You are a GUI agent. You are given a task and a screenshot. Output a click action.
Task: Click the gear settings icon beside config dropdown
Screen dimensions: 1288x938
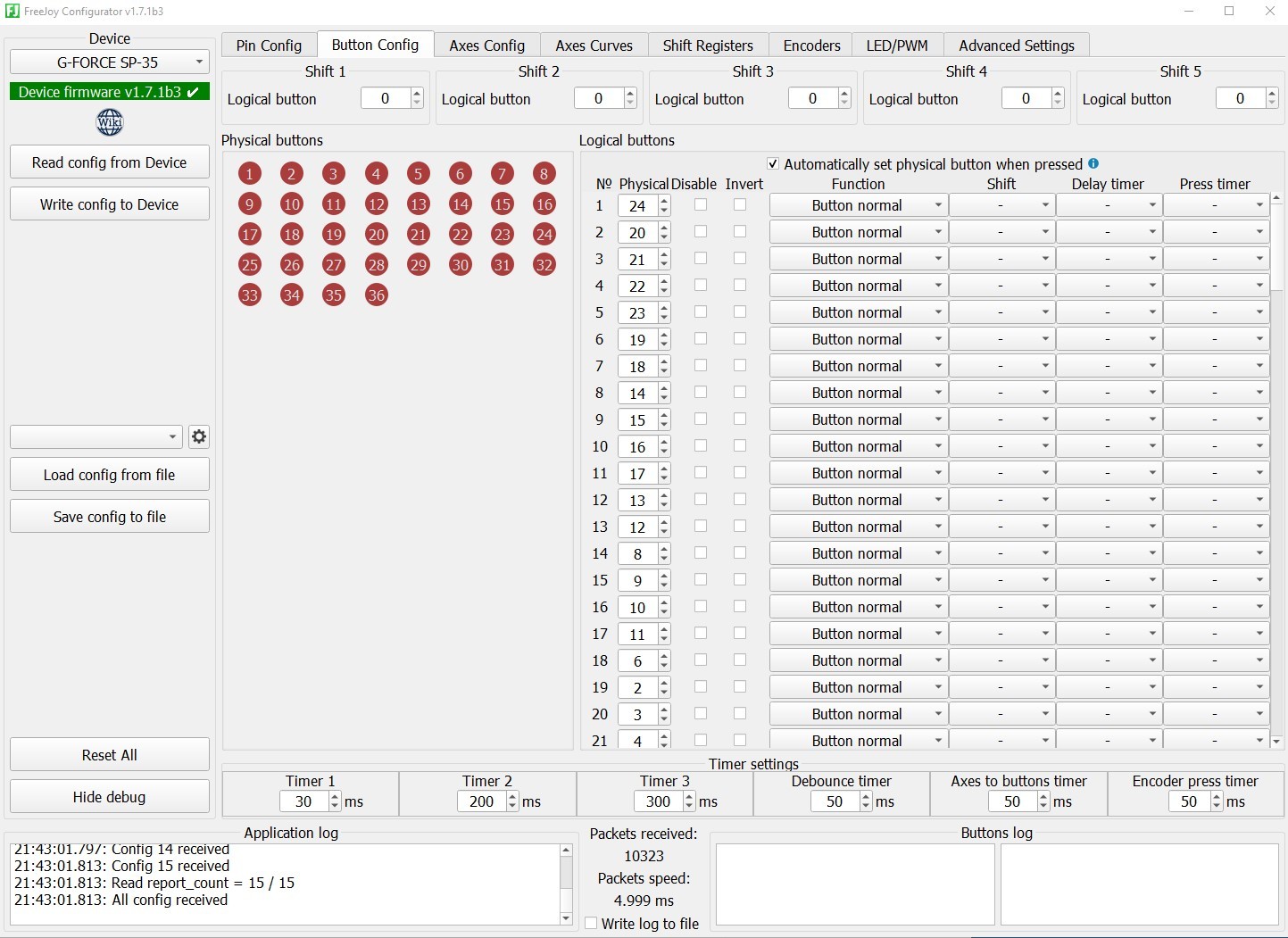199,436
